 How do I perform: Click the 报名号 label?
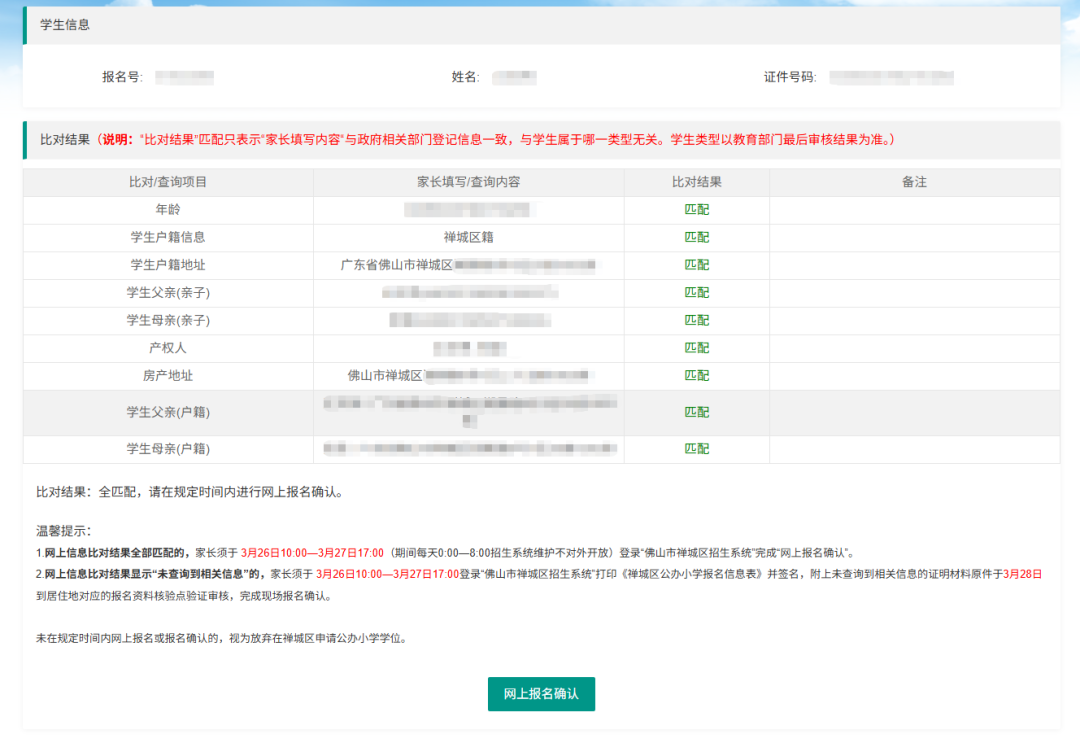click(122, 77)
